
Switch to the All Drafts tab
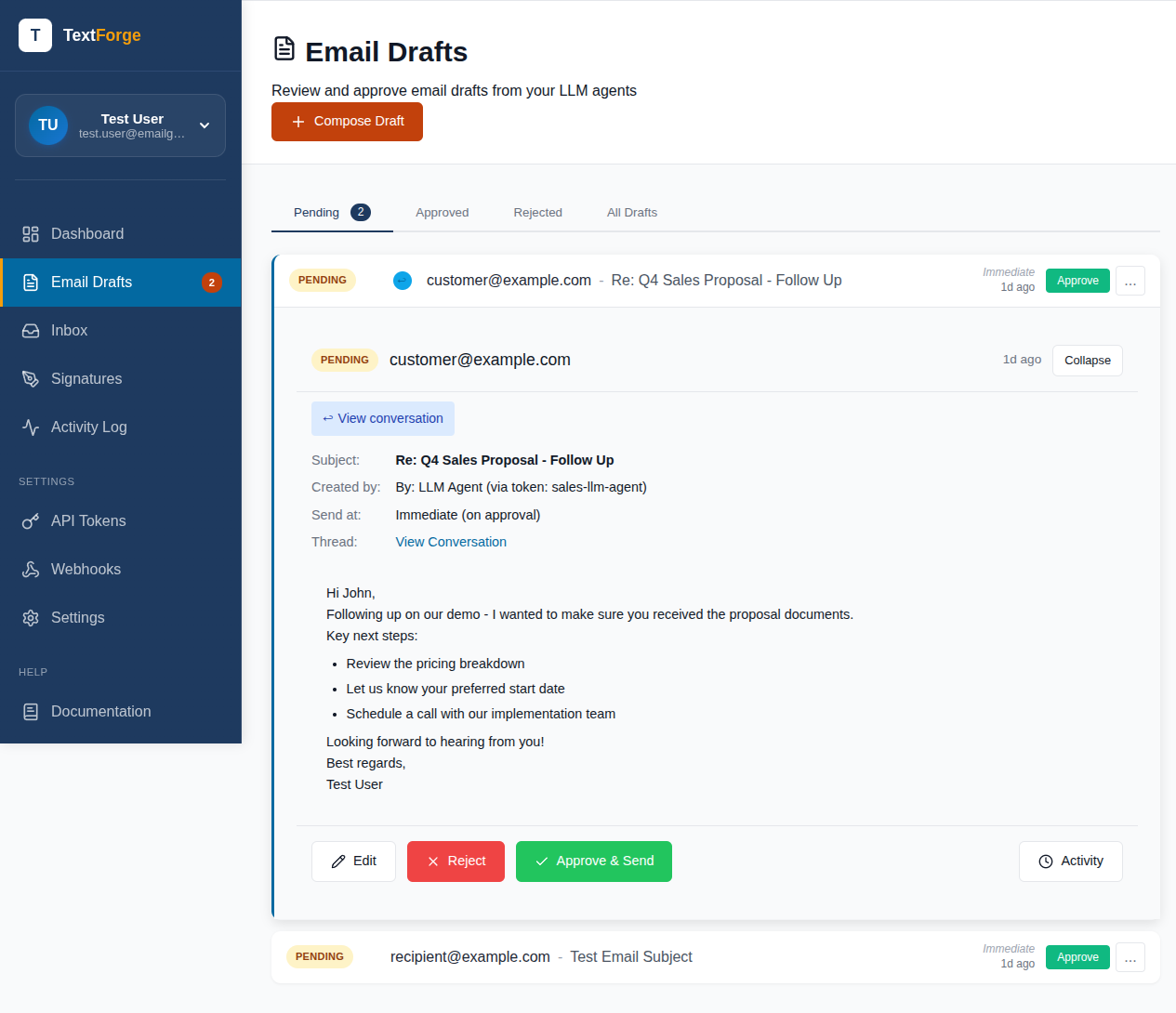(632, 213)
